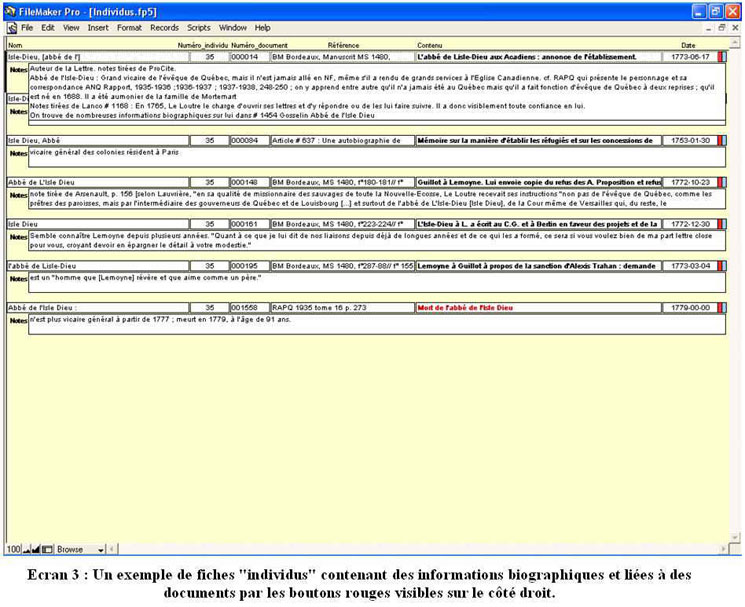The height and width of the screenshot is (607, 745).
Task: Click the "Numéro_document" column header
Action: (x=259, y=46)
